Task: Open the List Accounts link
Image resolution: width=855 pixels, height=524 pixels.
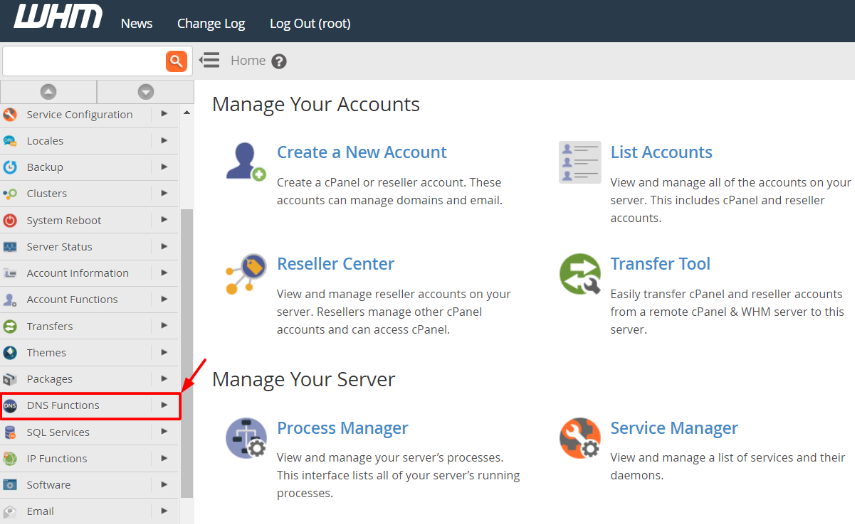Action: (x=661, y=152)
